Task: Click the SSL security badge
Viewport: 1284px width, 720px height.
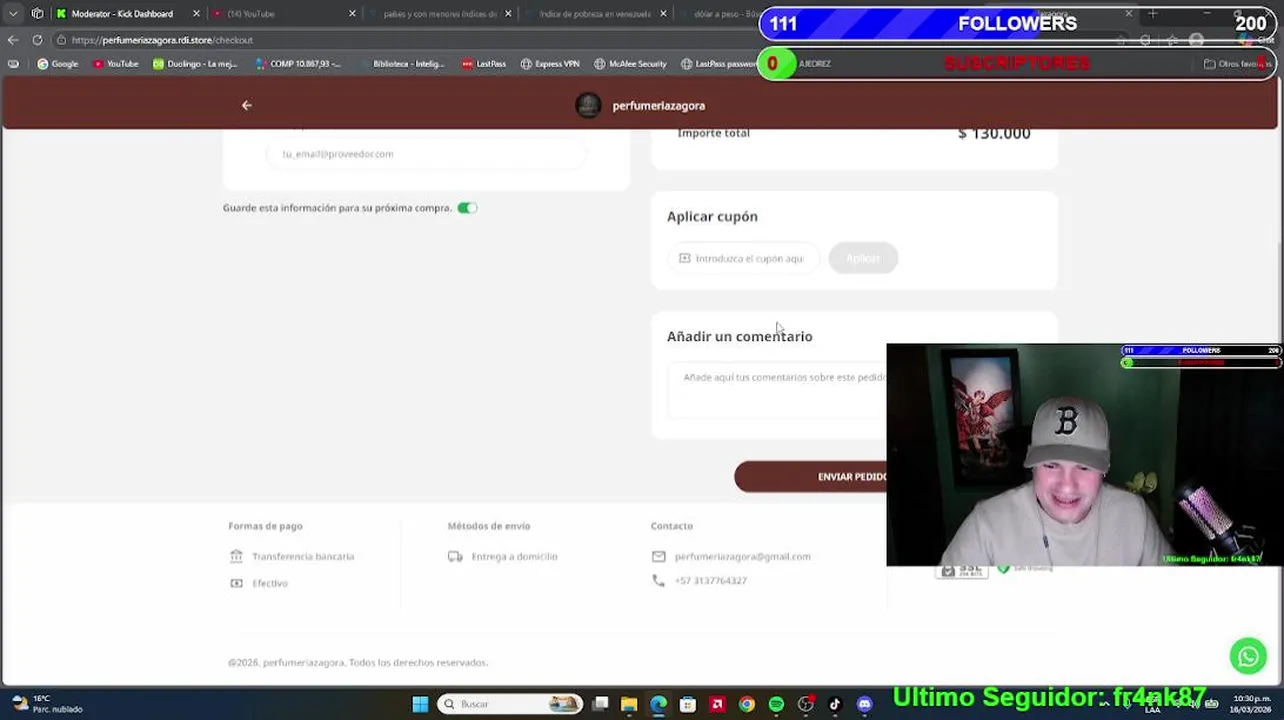Action: (x=961, y=571)
